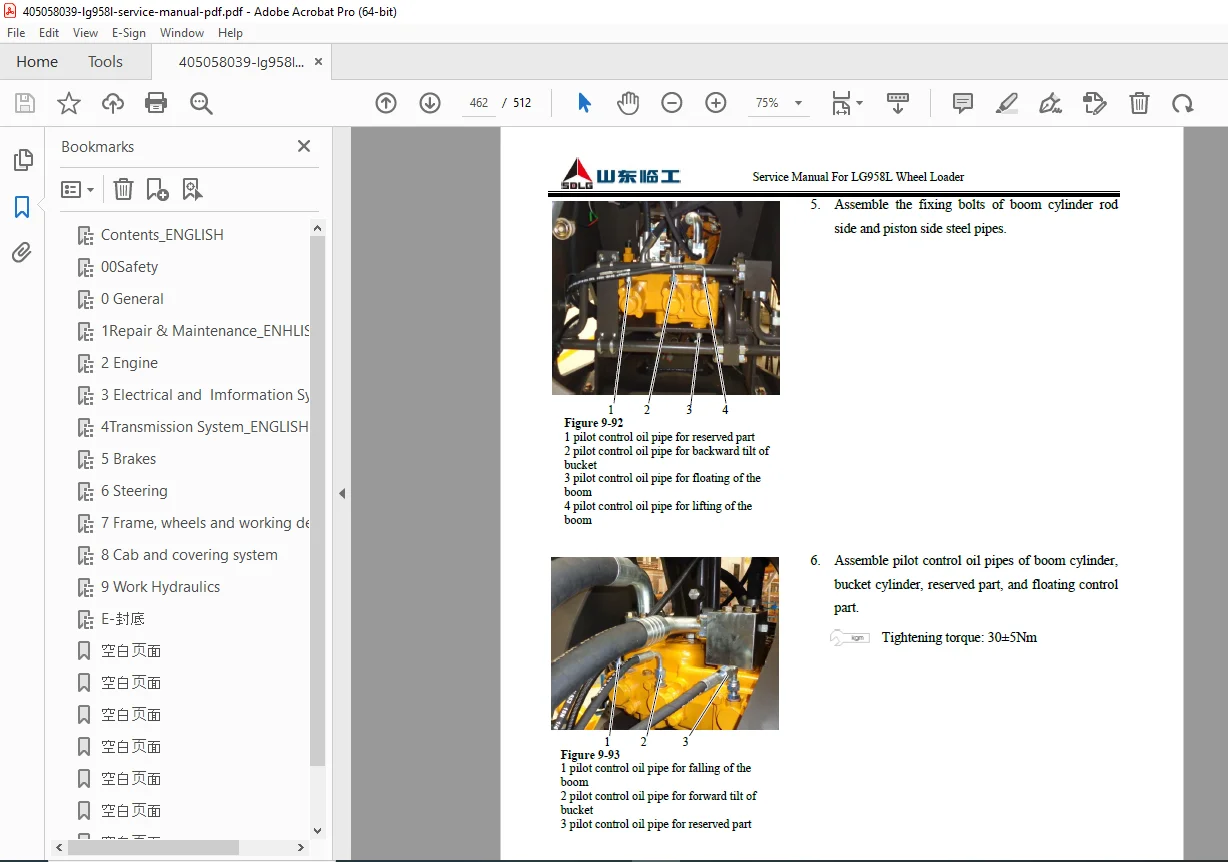Open the 3 Electrical and Imformation bookmark
The height and width of the screenshot is (862, 1228).
click(205, 395)
